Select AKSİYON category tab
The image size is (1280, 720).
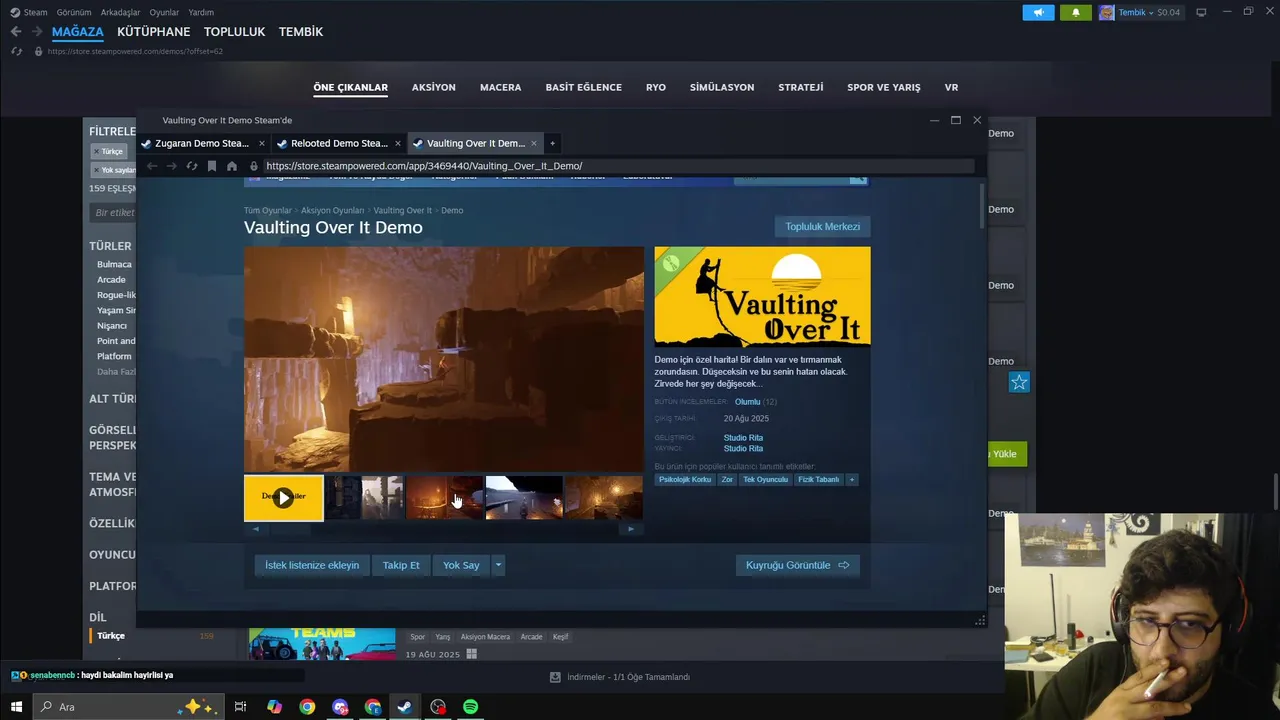tap(434, 87)
